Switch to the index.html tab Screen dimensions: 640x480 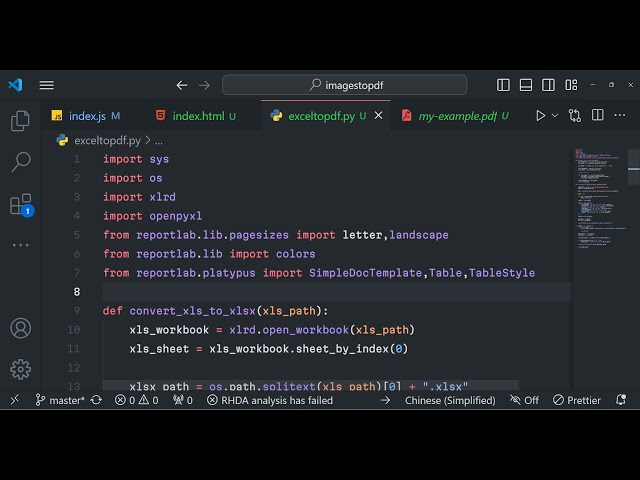[198, 116]
